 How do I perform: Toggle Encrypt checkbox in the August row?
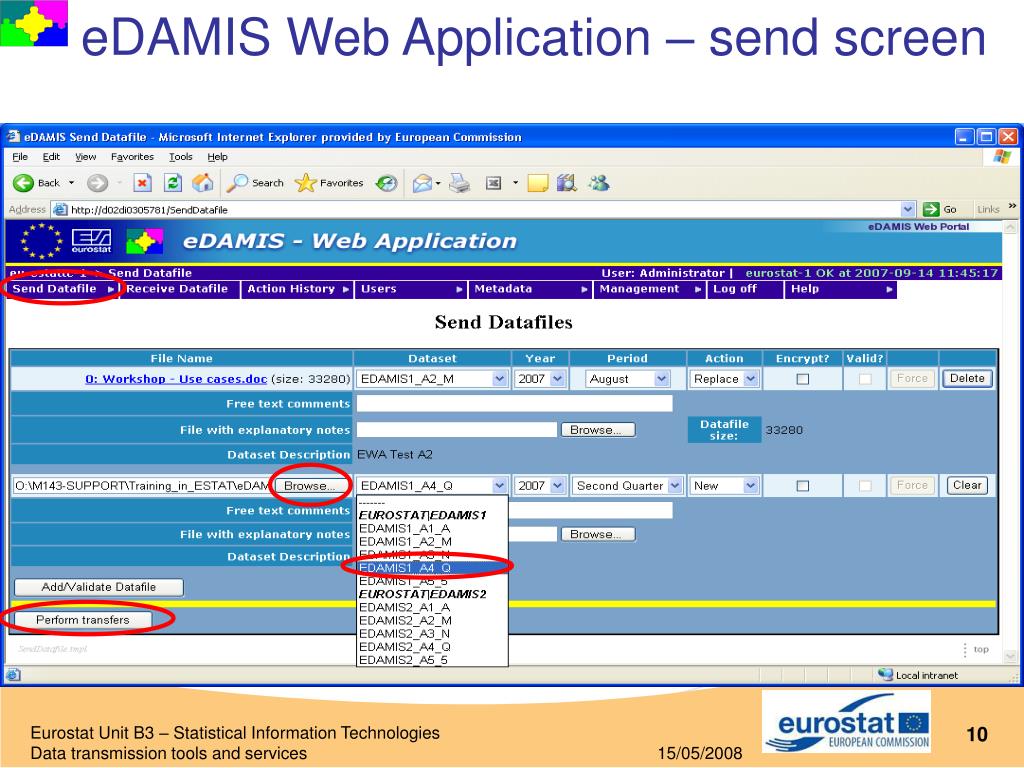click(803, 379)
